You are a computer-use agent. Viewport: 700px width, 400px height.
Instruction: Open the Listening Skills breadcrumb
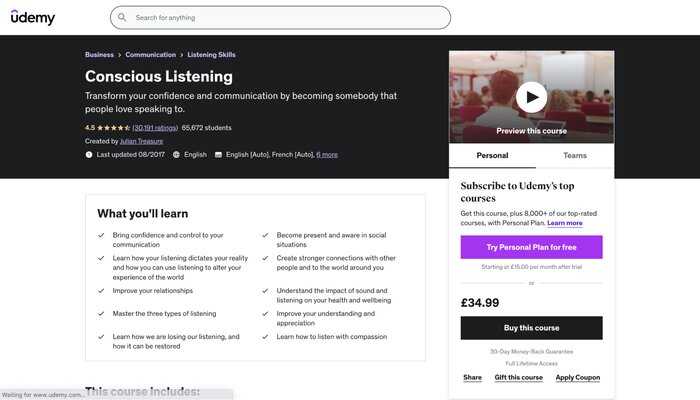point(211,54)
